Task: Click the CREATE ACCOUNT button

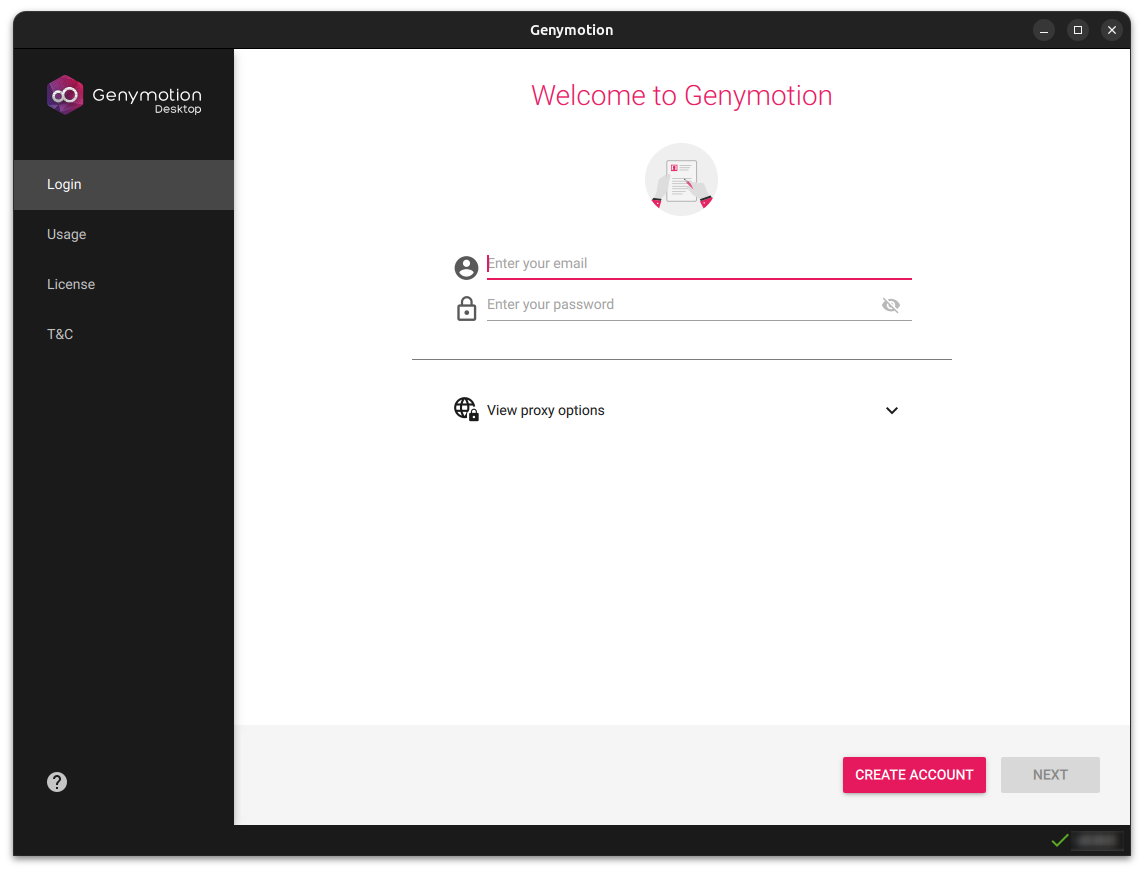Action: tap(913, 775)
